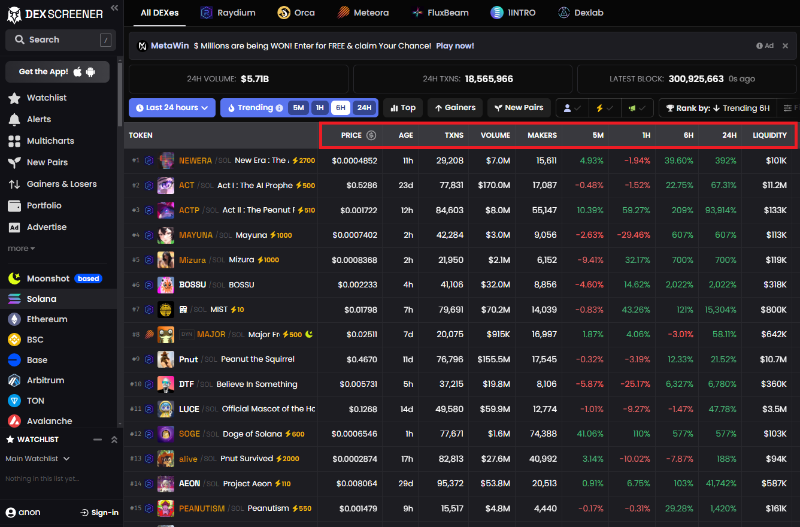
Task: Open NEWERA token avatar
Action: click(x=165, y=160)
